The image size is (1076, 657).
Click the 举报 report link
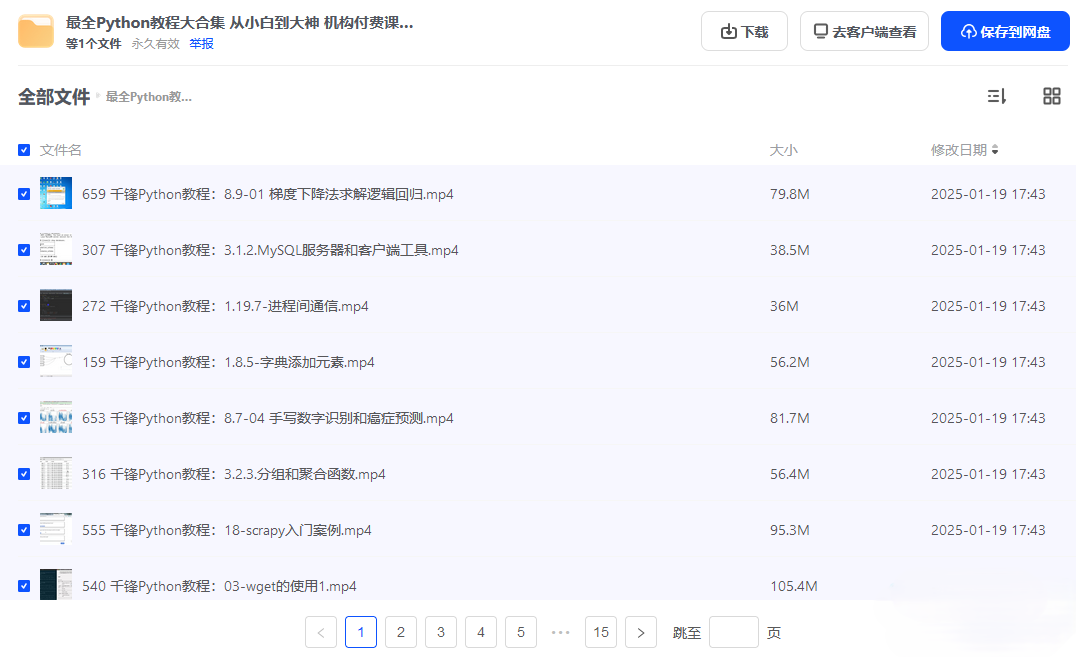201,44
